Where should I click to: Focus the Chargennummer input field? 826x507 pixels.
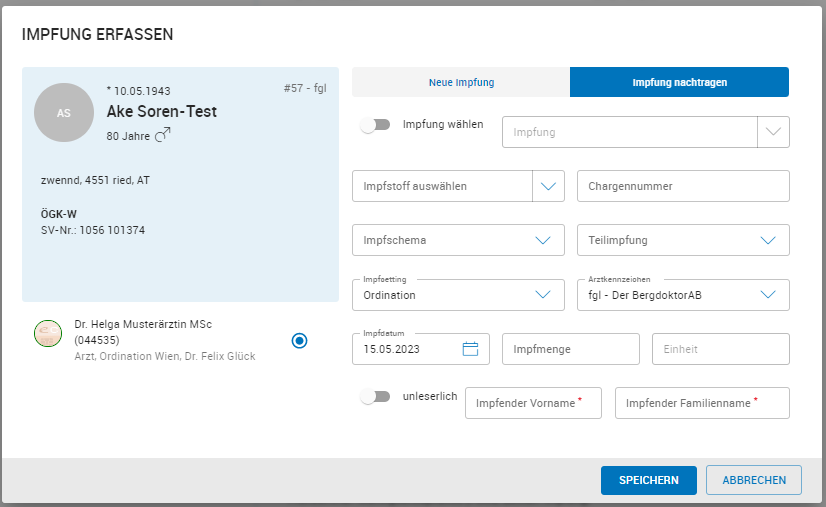click(683, 186)
